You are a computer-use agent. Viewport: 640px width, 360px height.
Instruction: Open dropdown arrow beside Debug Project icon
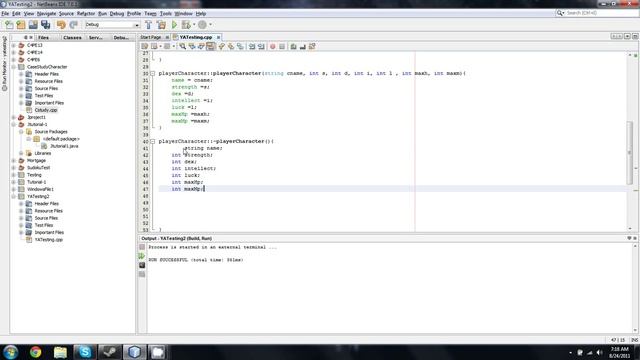click(x=194, y=25)
